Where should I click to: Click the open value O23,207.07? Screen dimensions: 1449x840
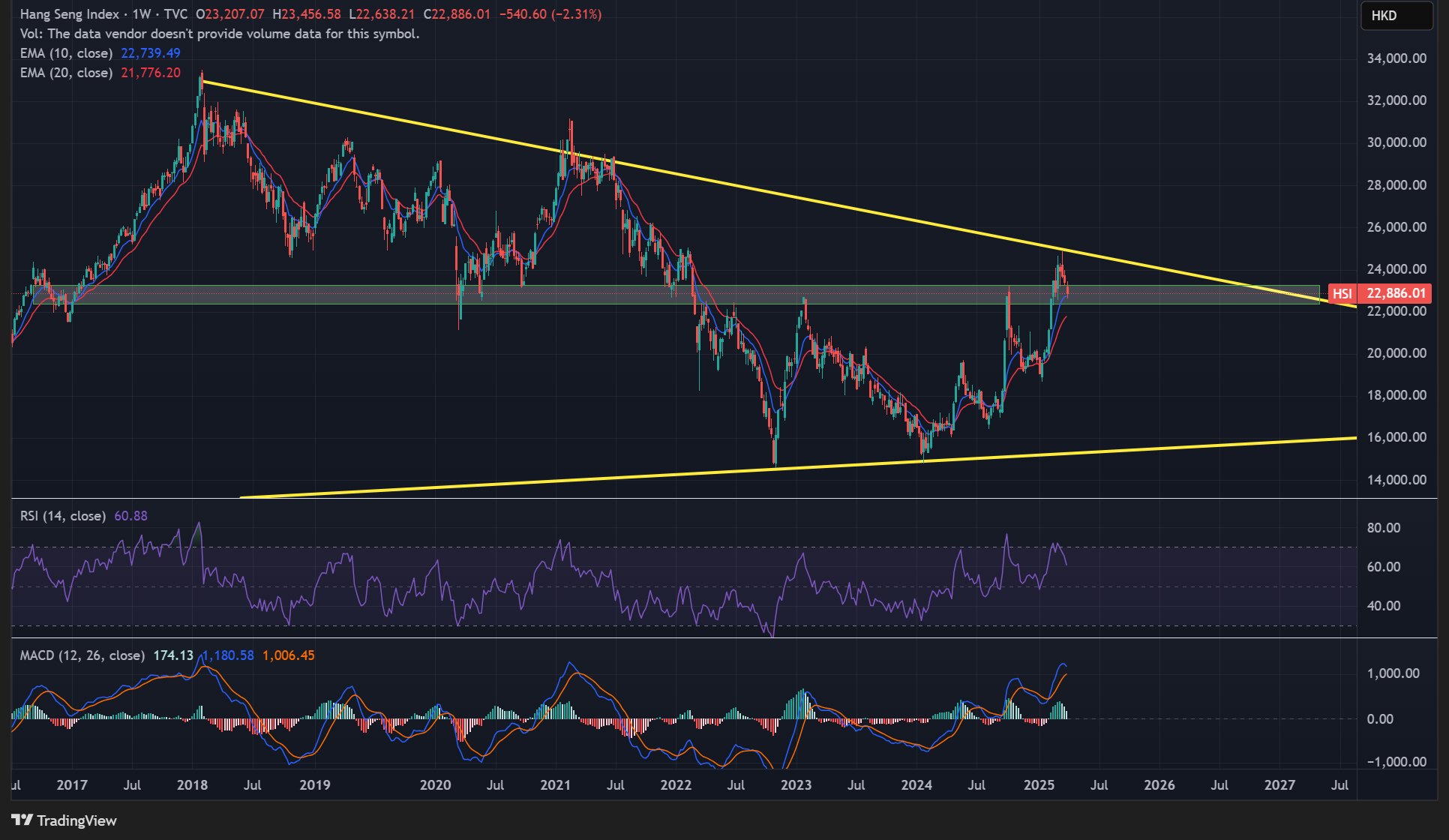point(230,14)
